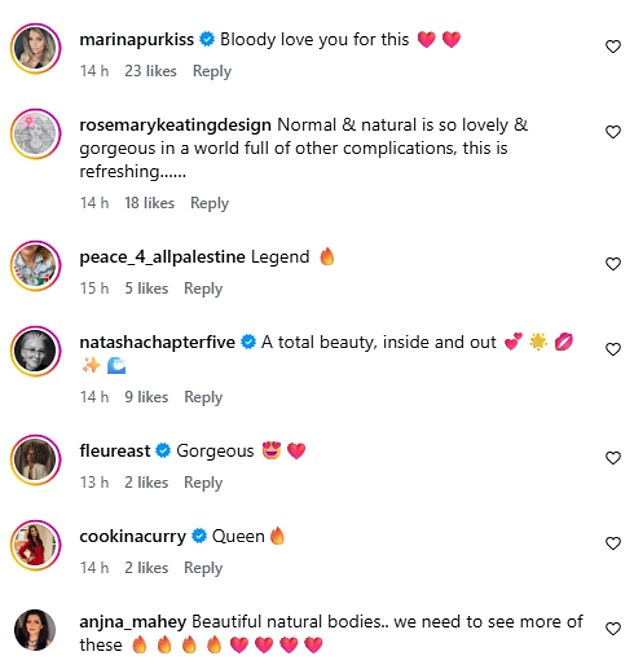This screenshot has height=665, width=634.
Task: Open the cookinacurry username link
Action: coord(132,536)
